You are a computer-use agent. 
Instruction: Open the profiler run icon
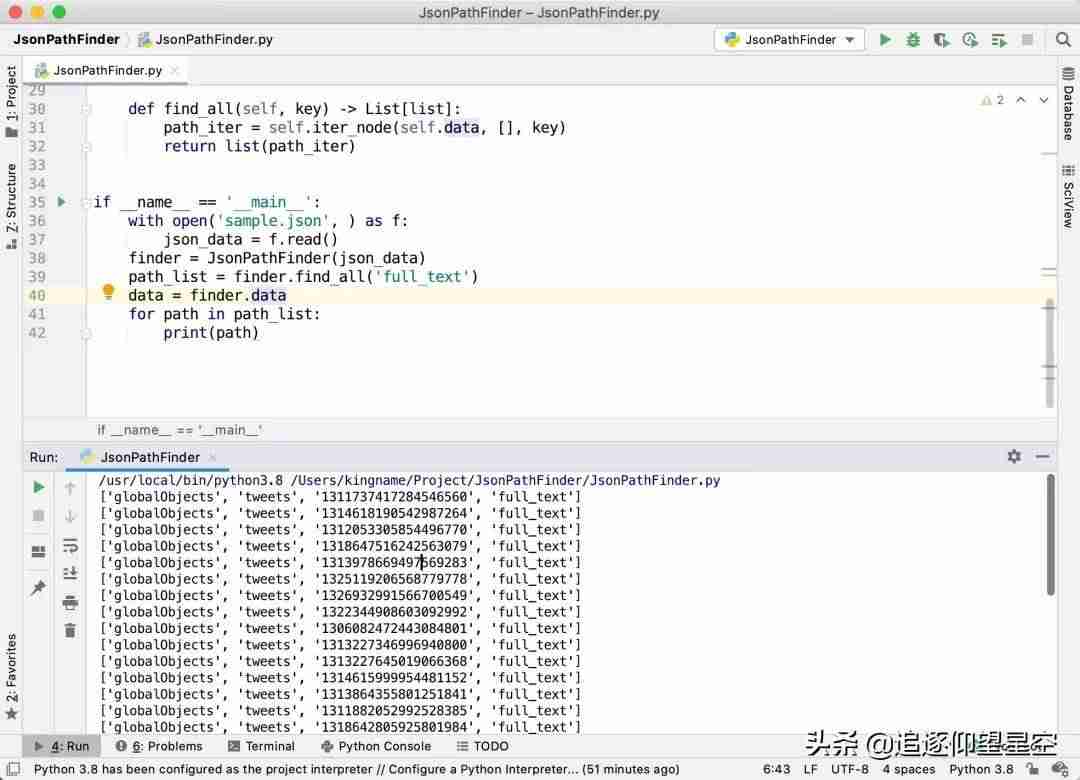click(x=970, y=40)
